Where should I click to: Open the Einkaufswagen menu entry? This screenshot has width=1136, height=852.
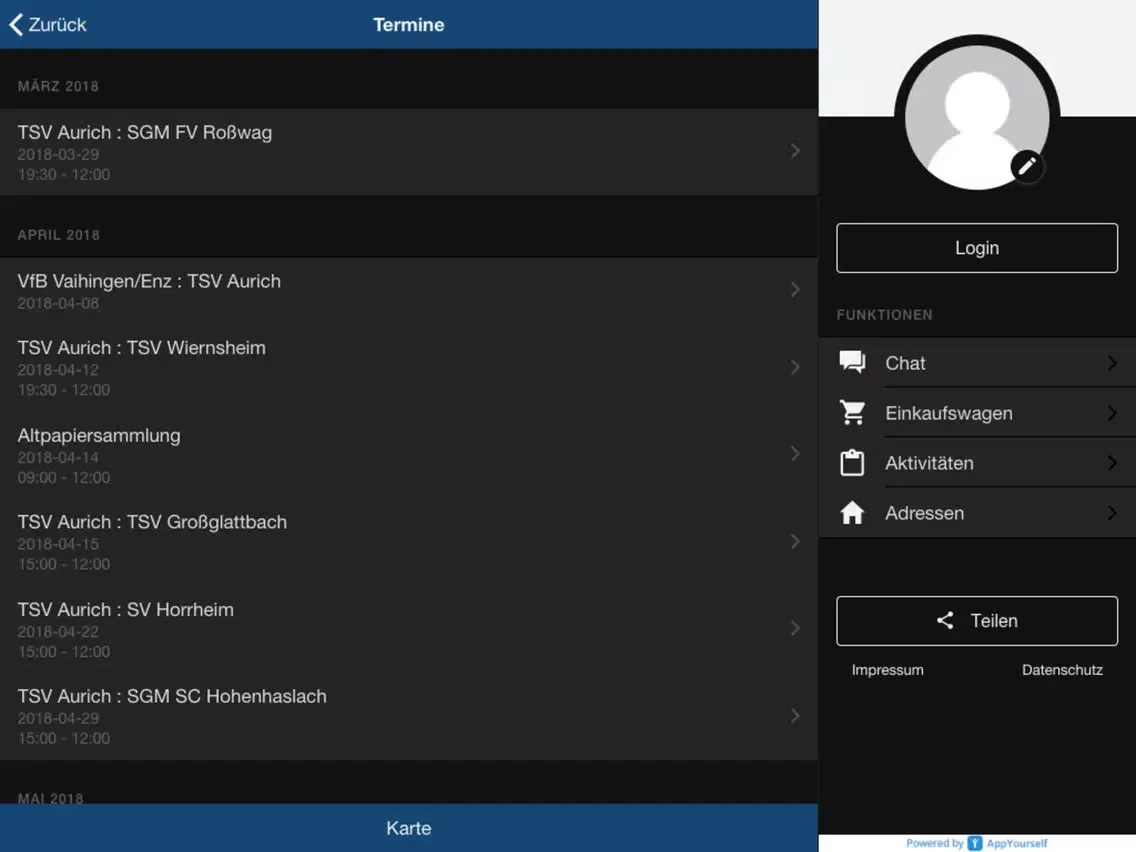coord(977,412)
